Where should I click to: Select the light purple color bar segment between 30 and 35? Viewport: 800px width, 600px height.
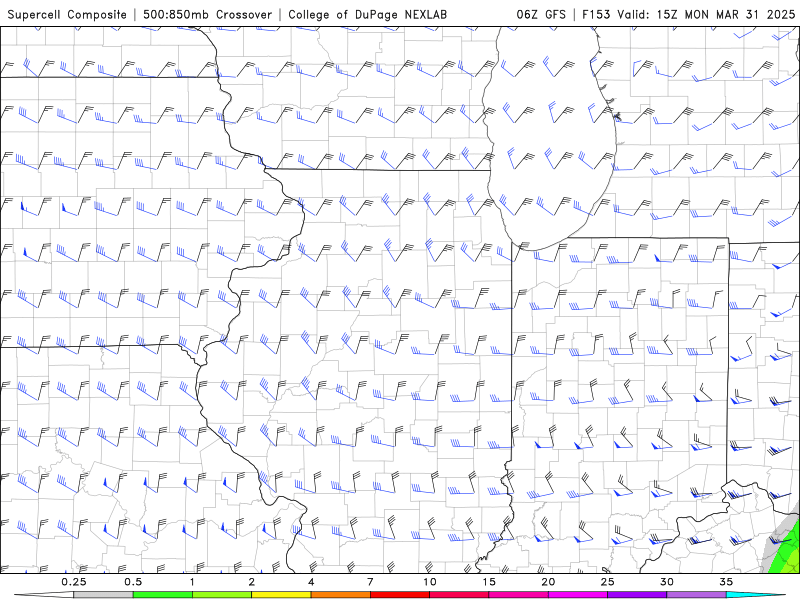[696, 595]
